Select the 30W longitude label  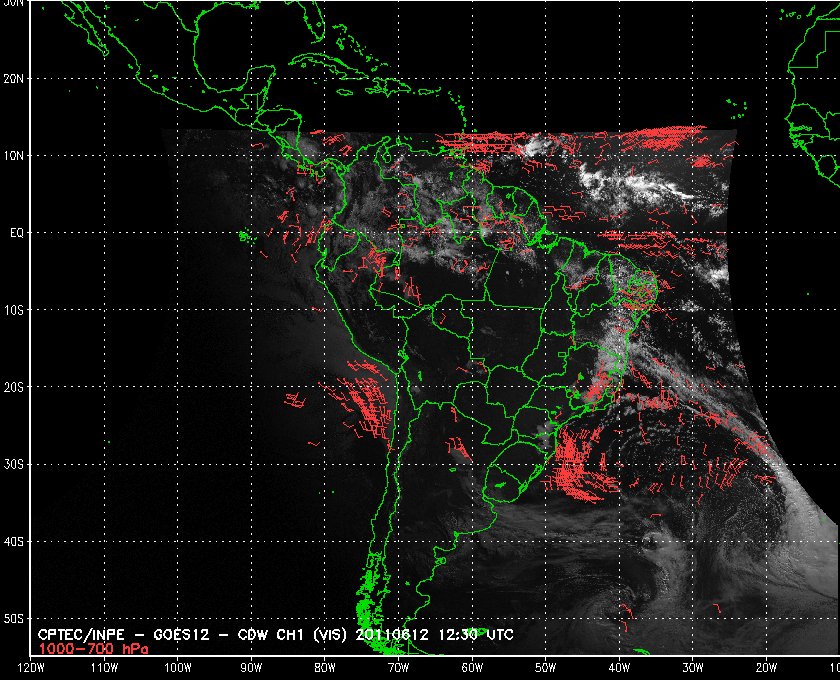pyautogui.click(x=693, y=667)
